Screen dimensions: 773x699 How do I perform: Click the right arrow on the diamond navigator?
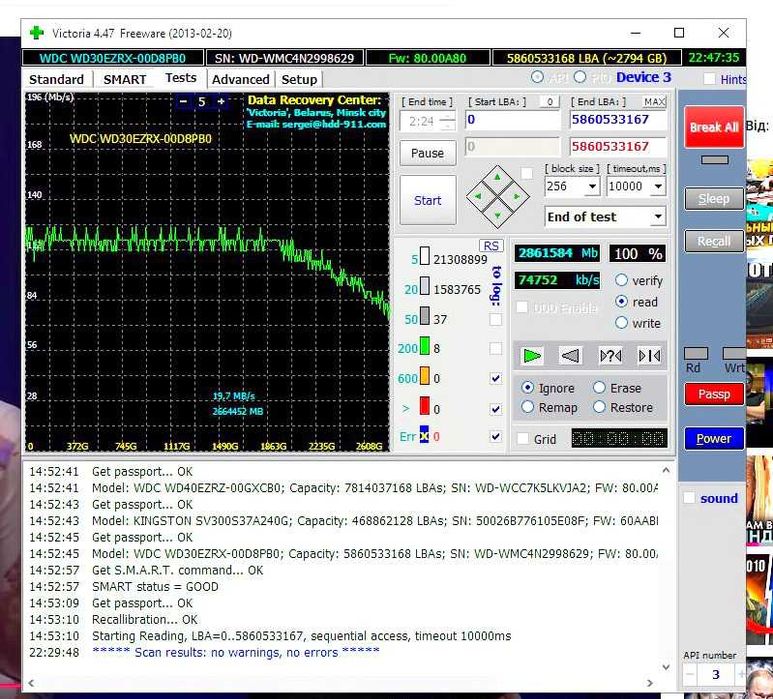tap(518, 195)
